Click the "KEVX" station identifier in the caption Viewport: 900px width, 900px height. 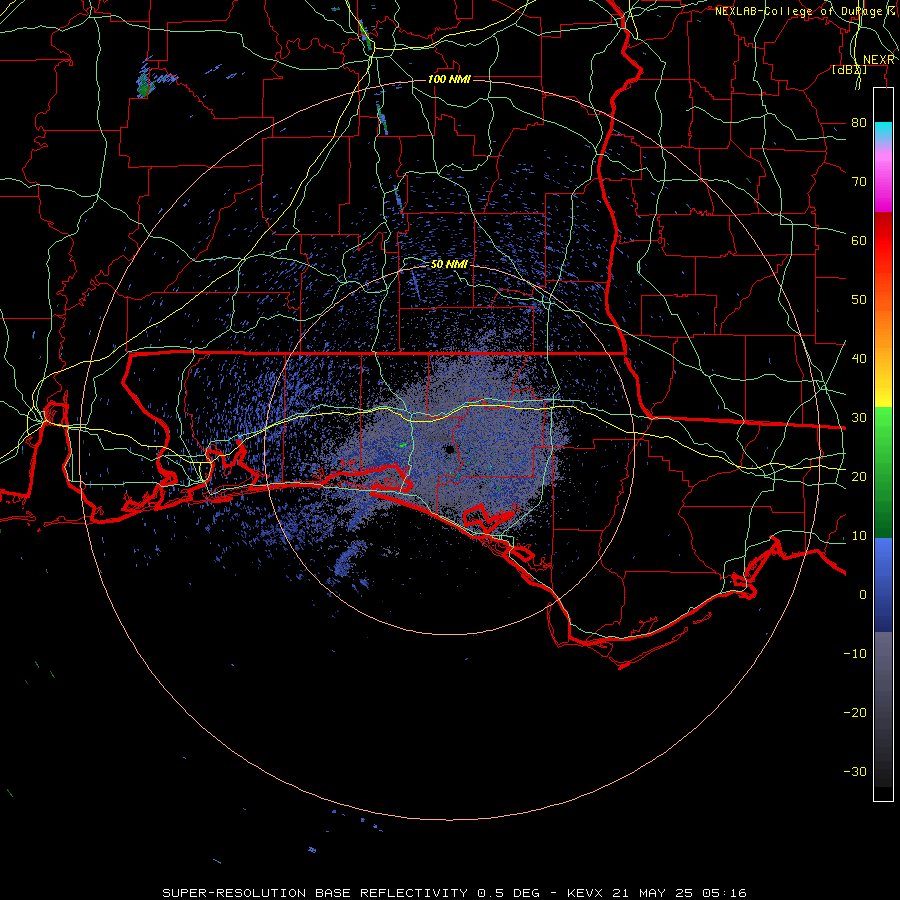click(585, 893)
